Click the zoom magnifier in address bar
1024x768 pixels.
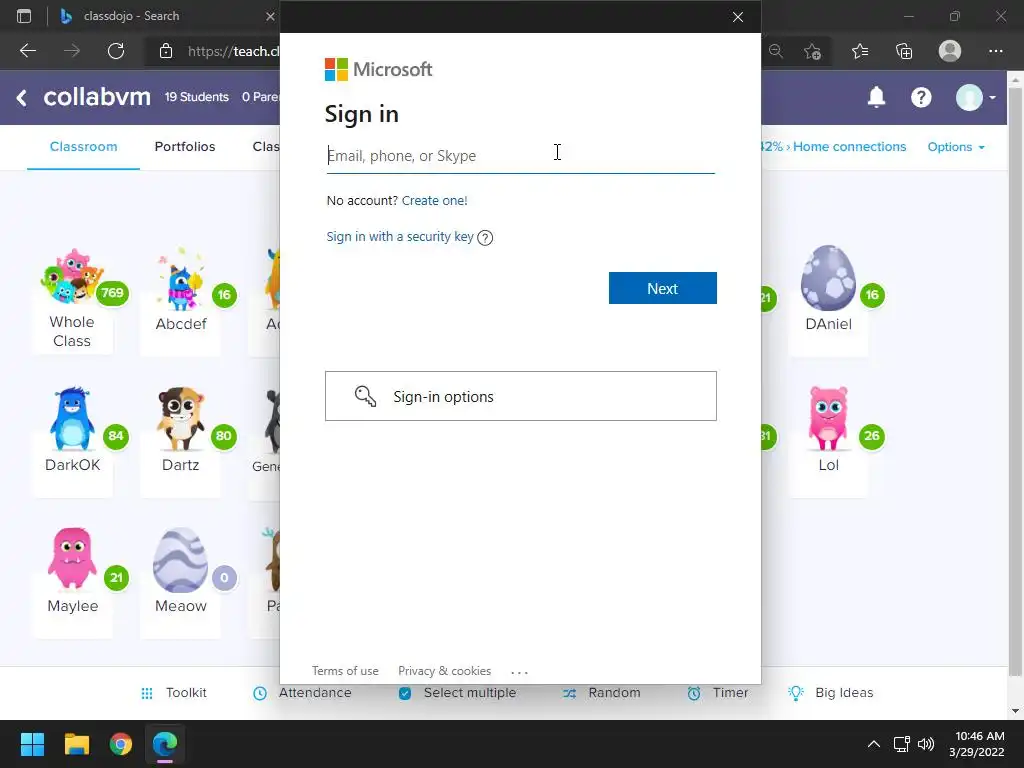pos(776,51)
